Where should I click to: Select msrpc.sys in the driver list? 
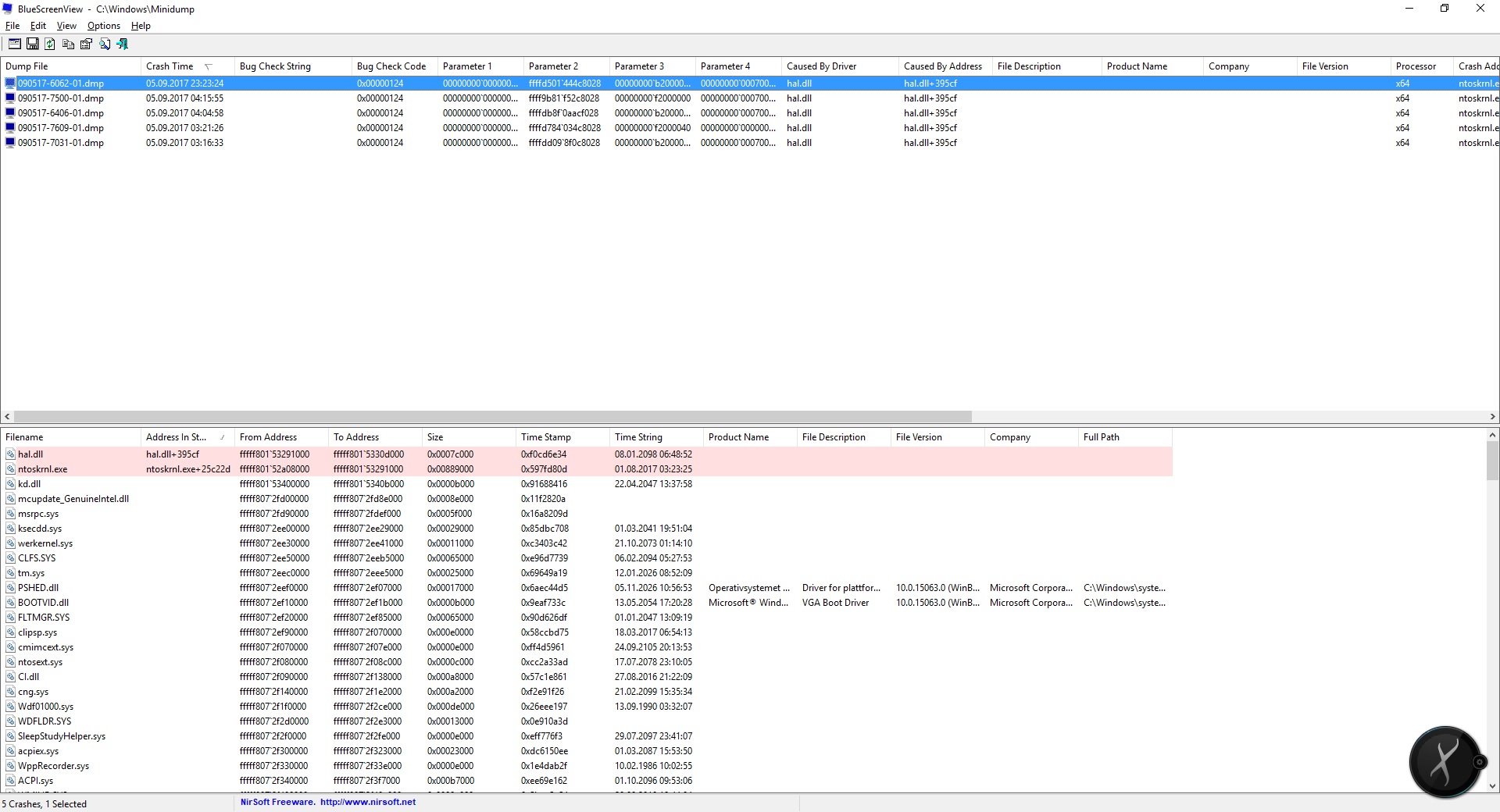(586, 514)
